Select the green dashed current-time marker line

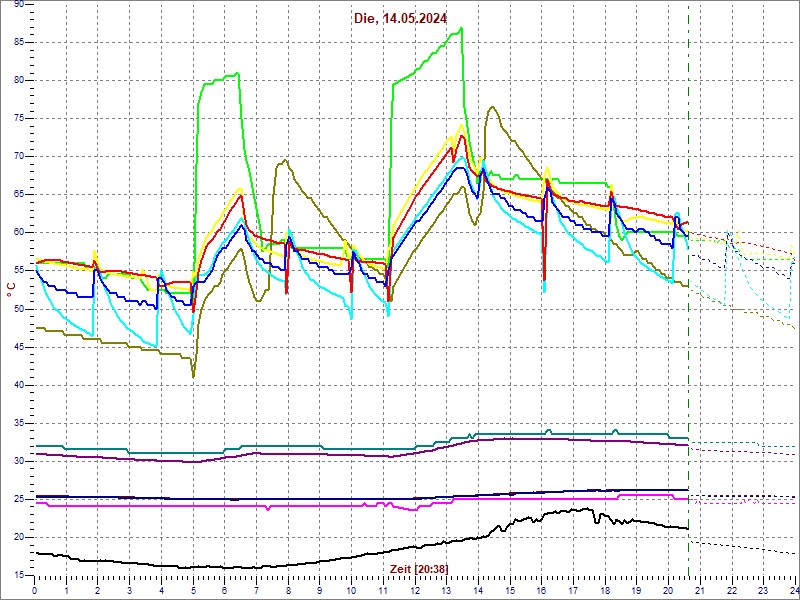(689, 291)
